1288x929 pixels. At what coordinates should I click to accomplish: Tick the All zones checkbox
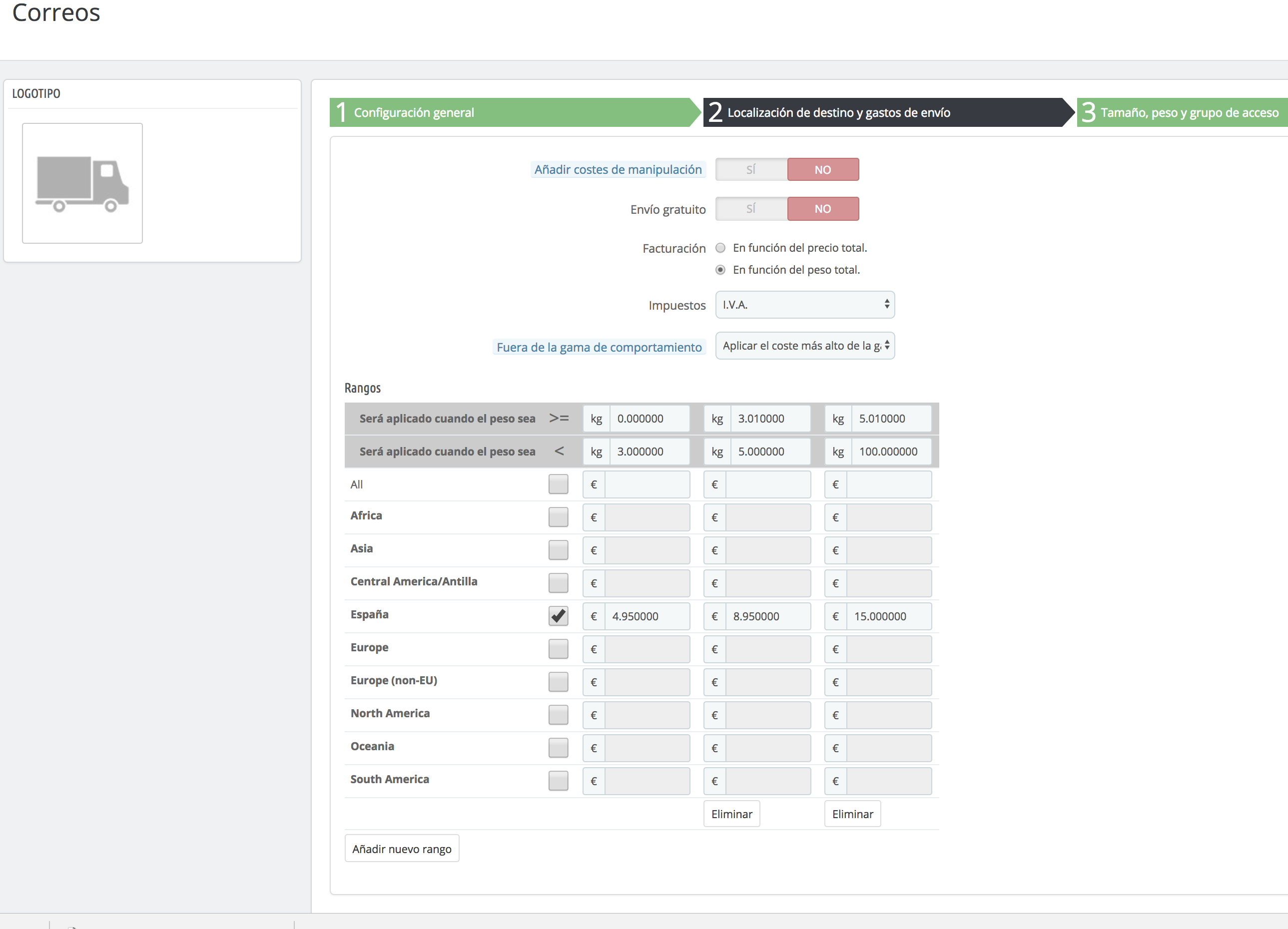[558, 484]
